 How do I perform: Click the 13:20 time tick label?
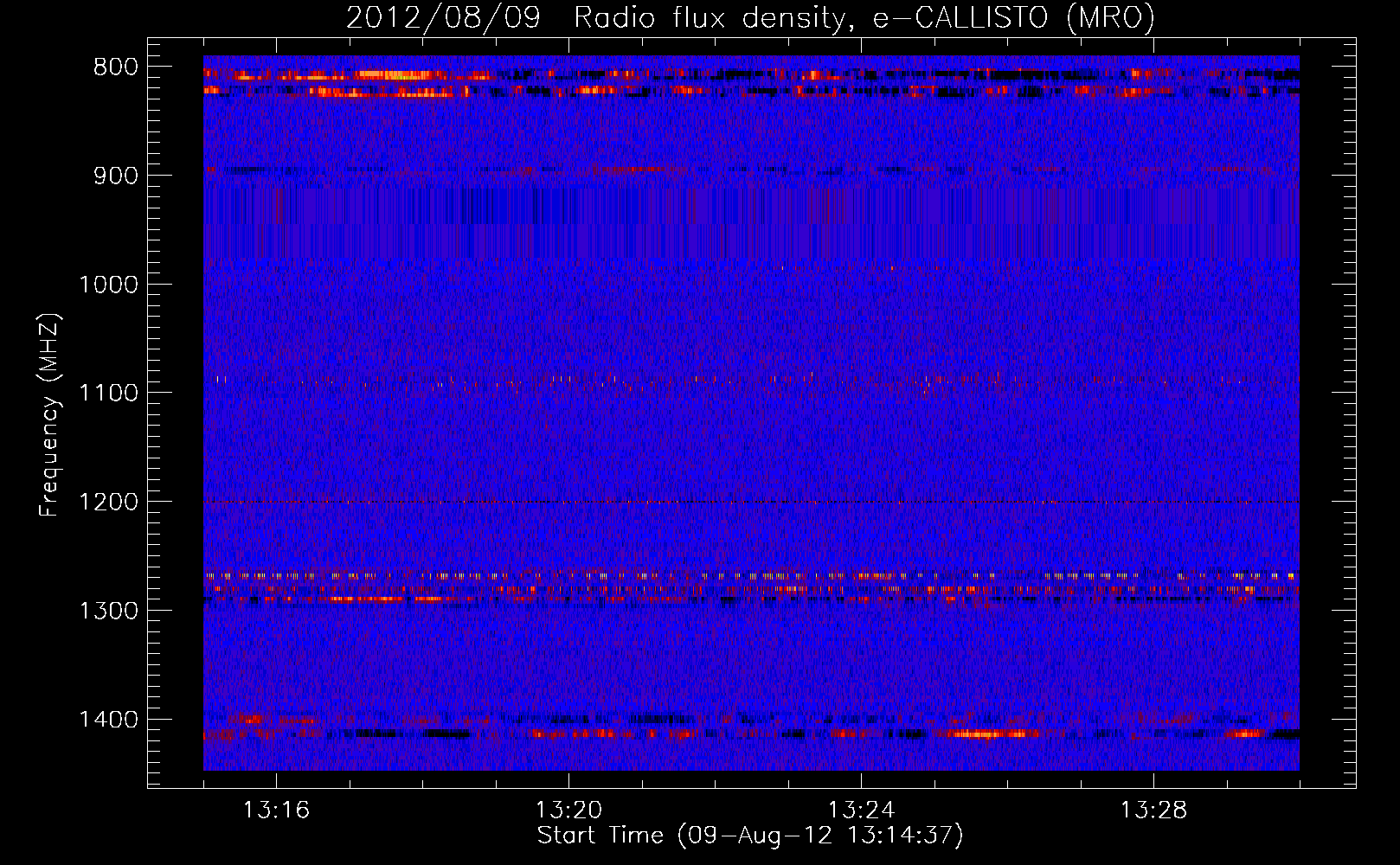(568, 811)
